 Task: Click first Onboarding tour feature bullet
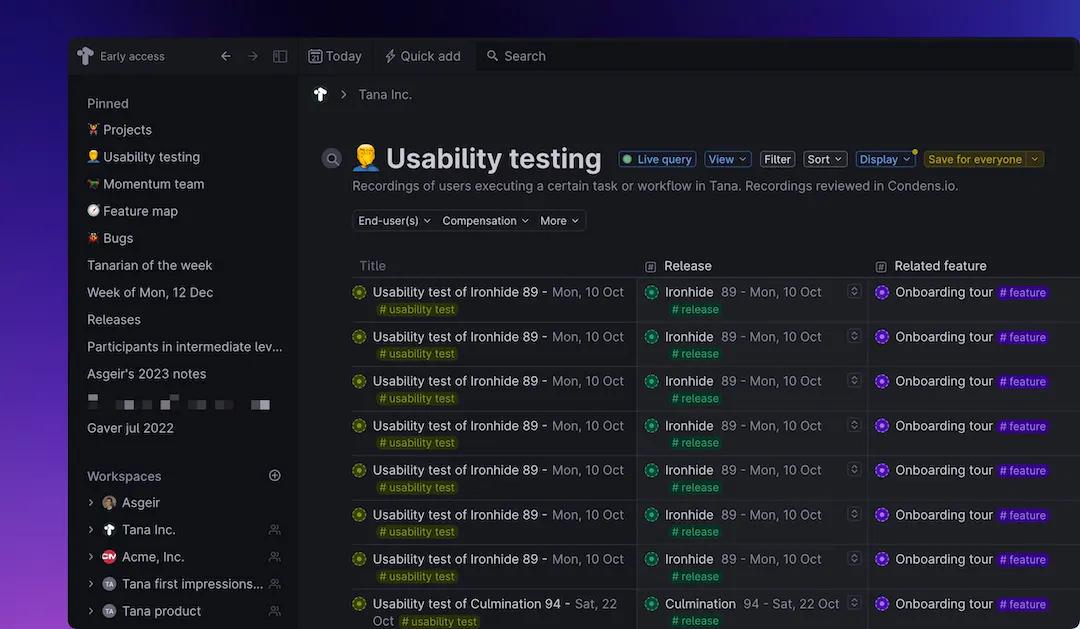pos(882,292)
